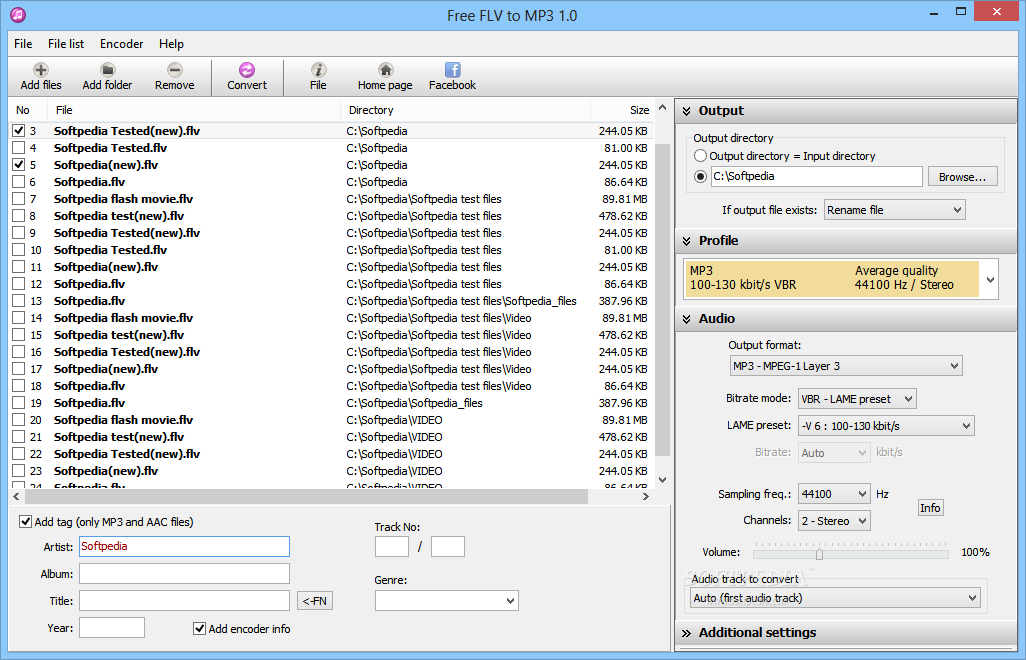Click the Add files toolbar icon
The image size is (1026, 660).
[x=41, y=77]
